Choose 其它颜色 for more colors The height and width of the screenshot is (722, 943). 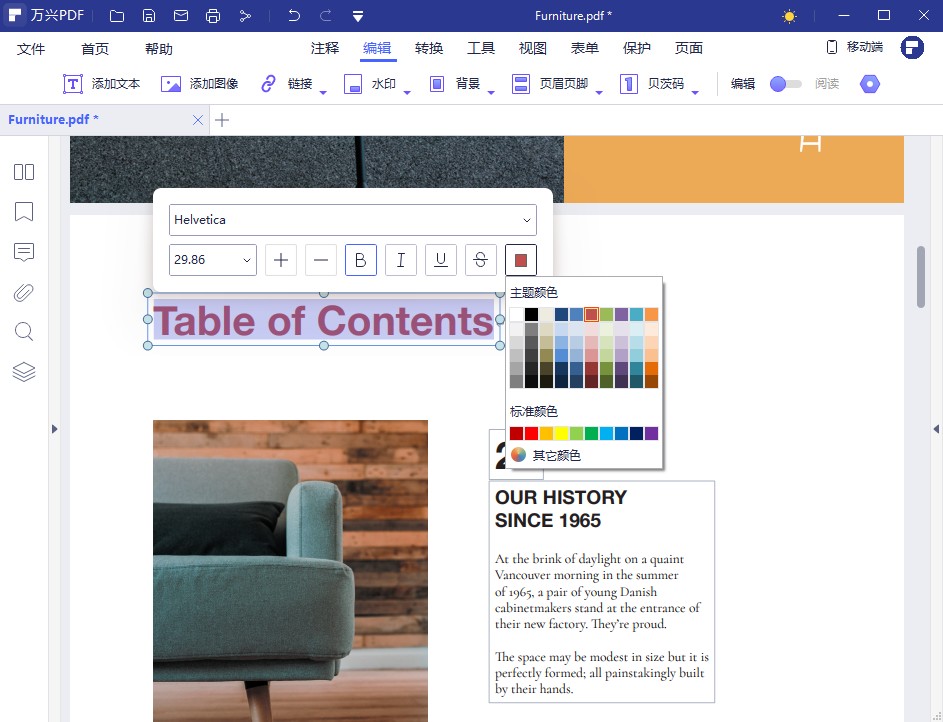tap(555, 455)
